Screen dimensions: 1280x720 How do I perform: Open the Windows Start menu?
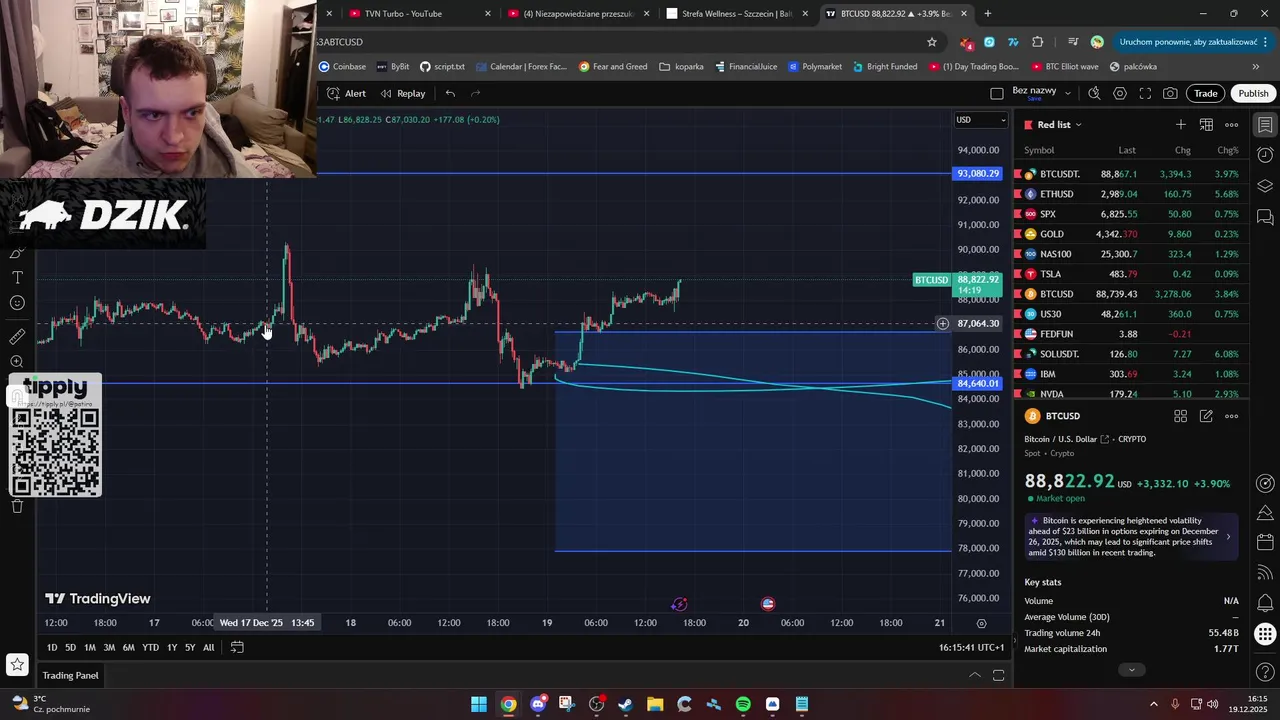[479, 704]
